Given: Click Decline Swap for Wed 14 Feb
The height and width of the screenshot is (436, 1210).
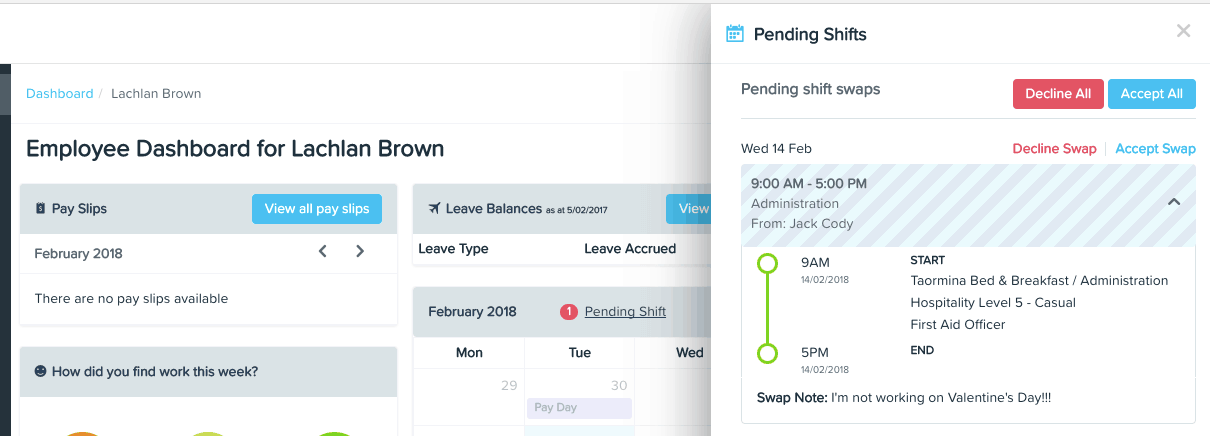Looking at the screenshot, I should [1054, 149].
